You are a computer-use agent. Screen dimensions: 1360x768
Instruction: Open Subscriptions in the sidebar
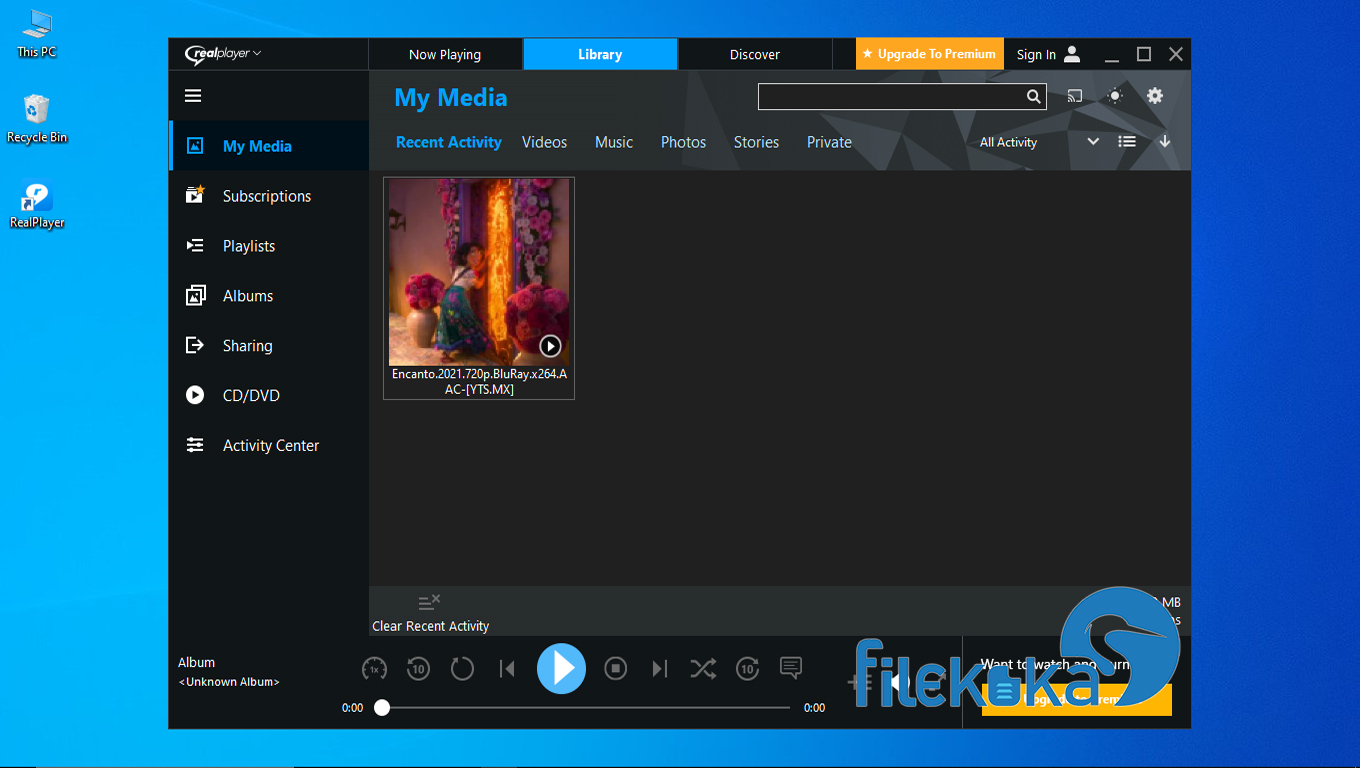[x=269, y=196]
